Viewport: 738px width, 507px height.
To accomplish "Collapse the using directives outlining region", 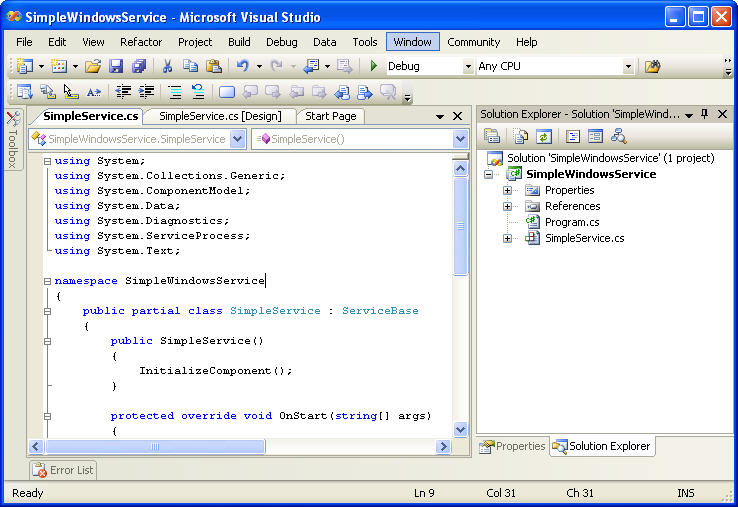I will tap(47, 161).
